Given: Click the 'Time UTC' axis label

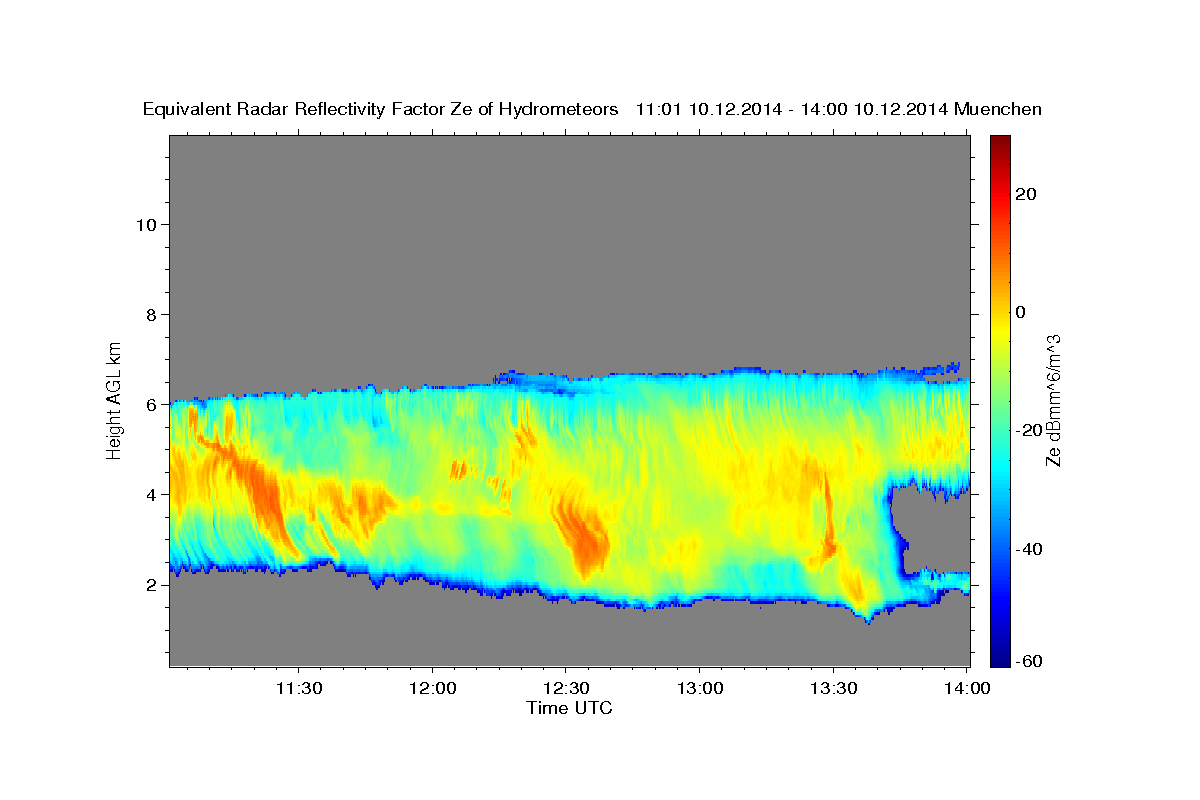Looking at the screenshot, I should point(569,708).
